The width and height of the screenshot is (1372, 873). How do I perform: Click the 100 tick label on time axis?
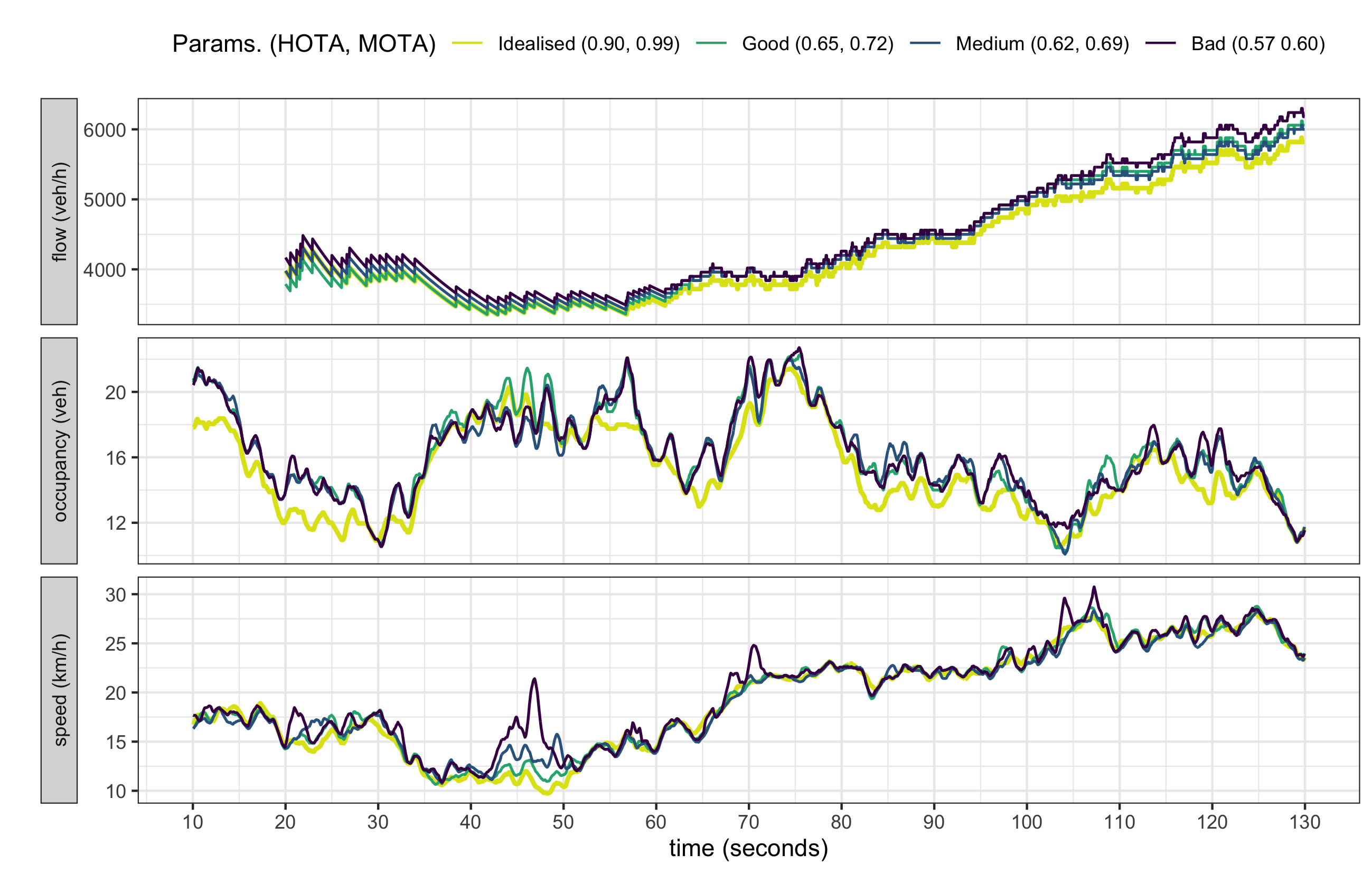click(x=1026, y=822)
